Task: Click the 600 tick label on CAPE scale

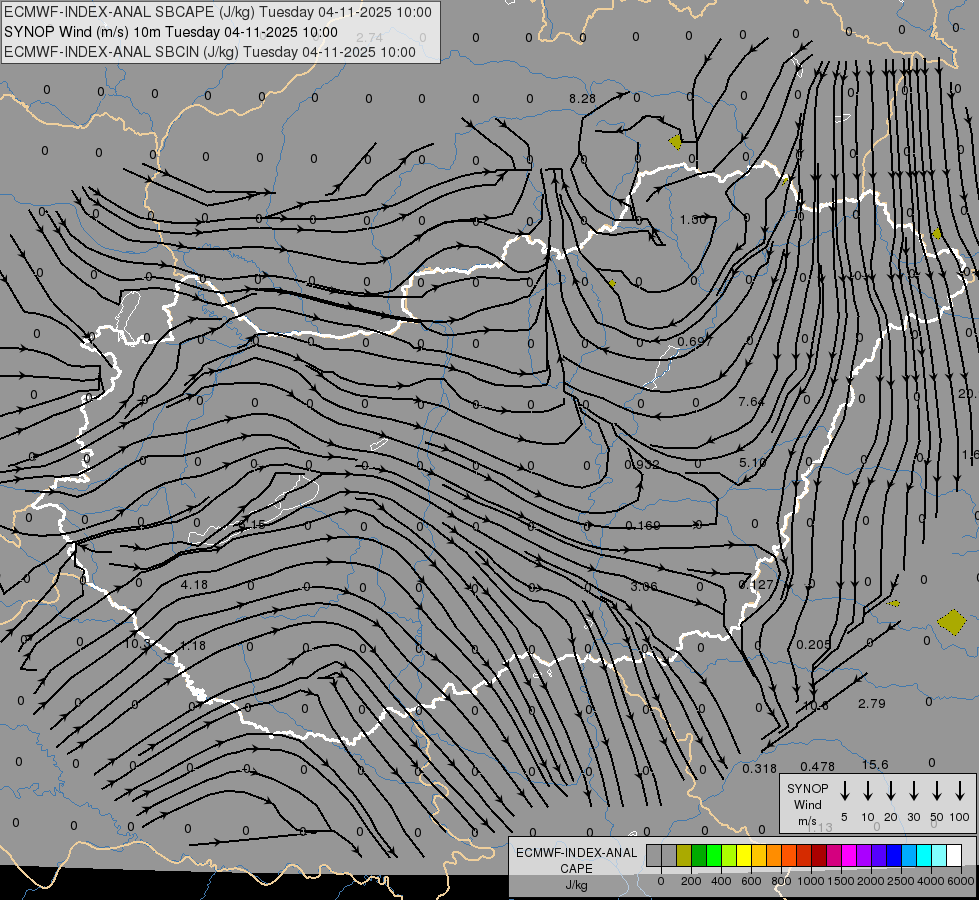Action: click(751, 881)
